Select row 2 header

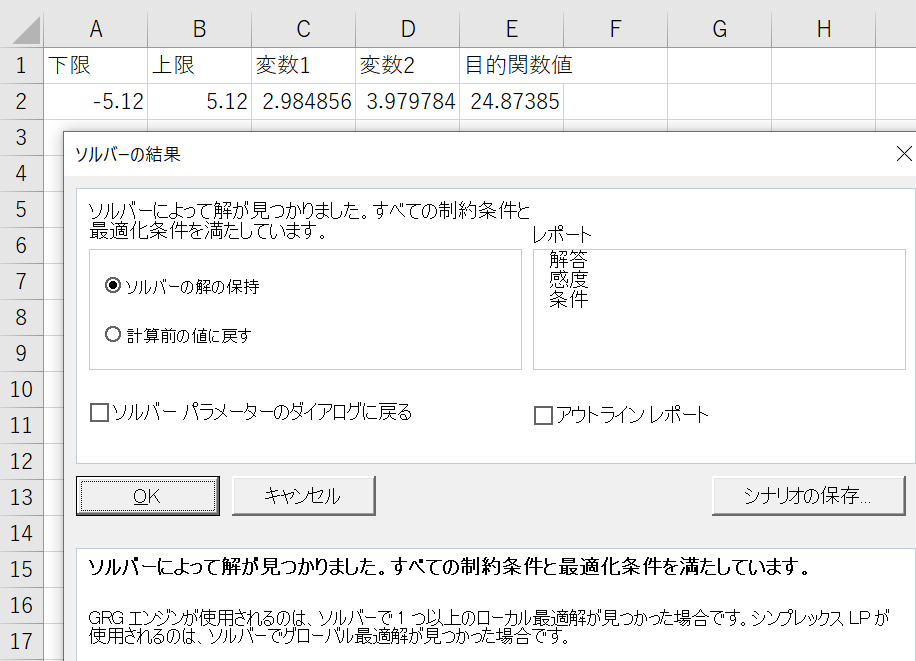point(21,101)
